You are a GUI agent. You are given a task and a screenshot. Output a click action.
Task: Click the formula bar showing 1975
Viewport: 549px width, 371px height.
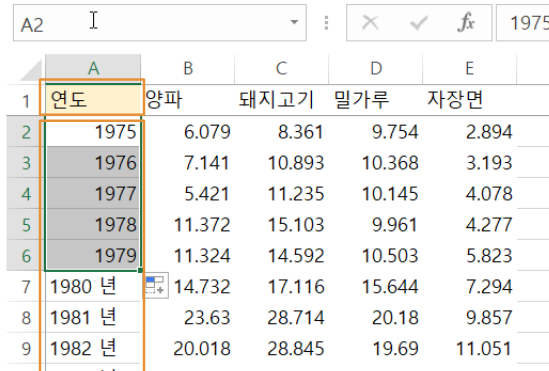point(523,23)
